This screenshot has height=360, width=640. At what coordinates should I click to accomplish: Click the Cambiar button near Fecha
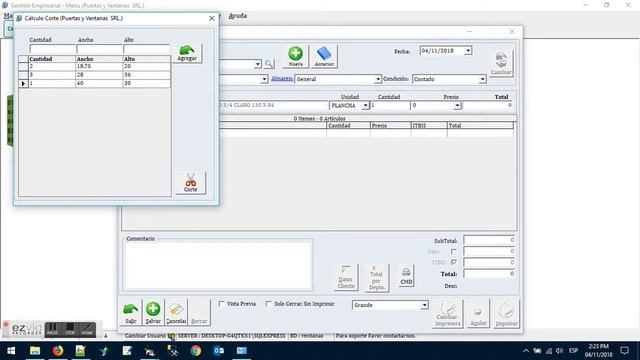(501, 64)
